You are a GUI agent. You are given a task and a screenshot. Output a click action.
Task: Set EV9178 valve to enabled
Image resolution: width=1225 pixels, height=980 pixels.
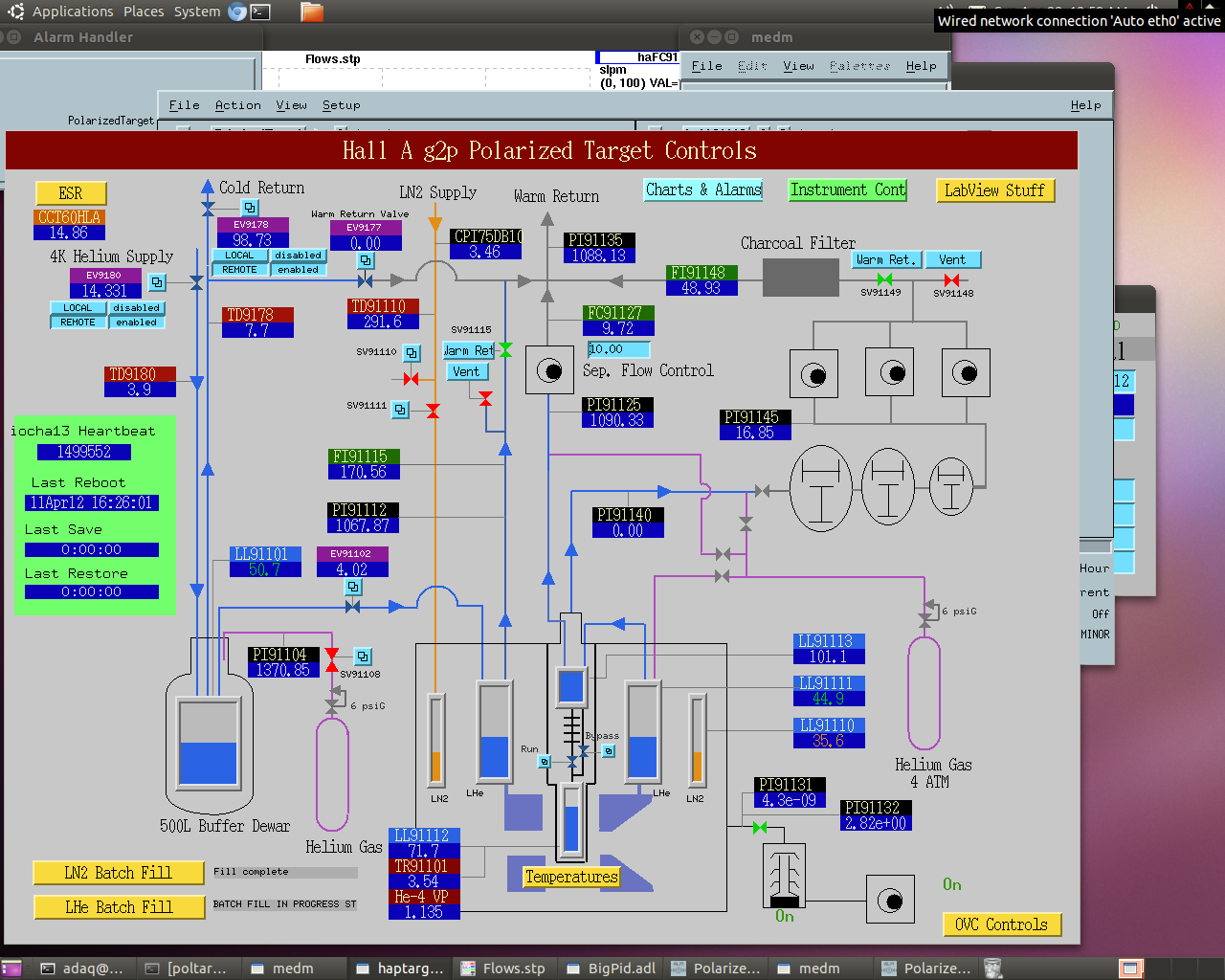tap(298, 270)
